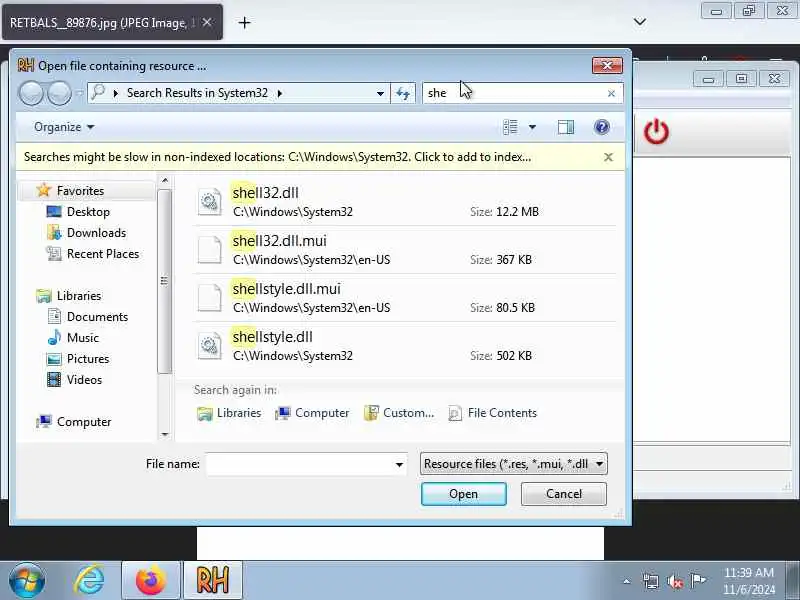Open the Resource files type filter dropdown

(x=514, y=464)
